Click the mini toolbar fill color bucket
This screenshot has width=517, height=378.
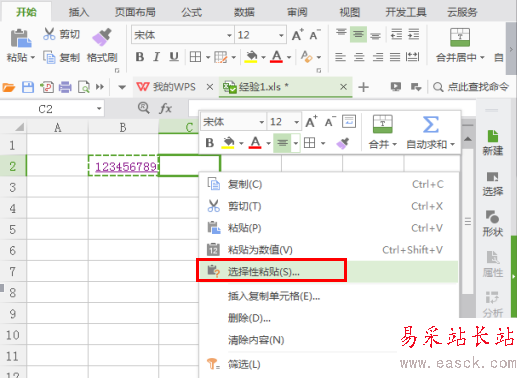[228, 143]
